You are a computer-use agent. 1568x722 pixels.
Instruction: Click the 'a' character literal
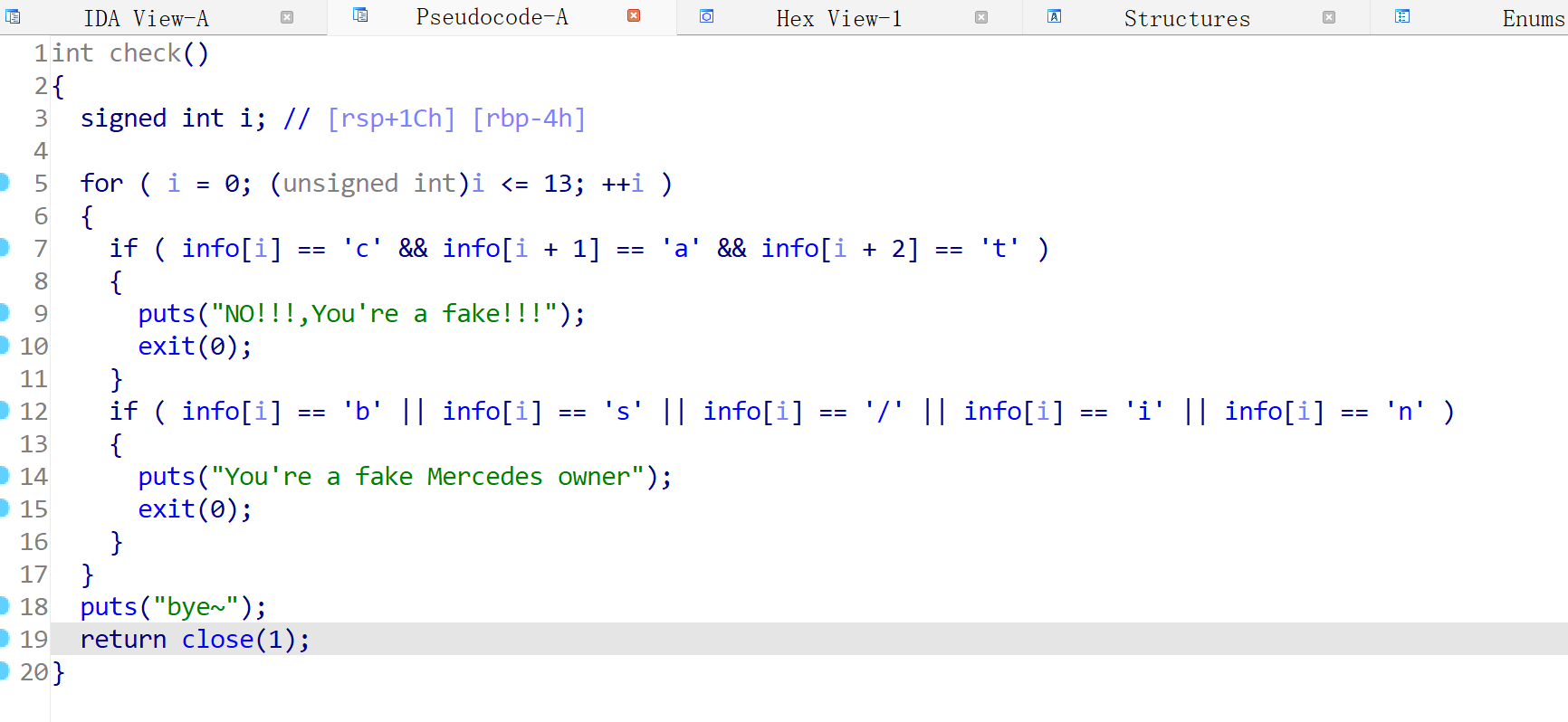[x=681, y=249]
